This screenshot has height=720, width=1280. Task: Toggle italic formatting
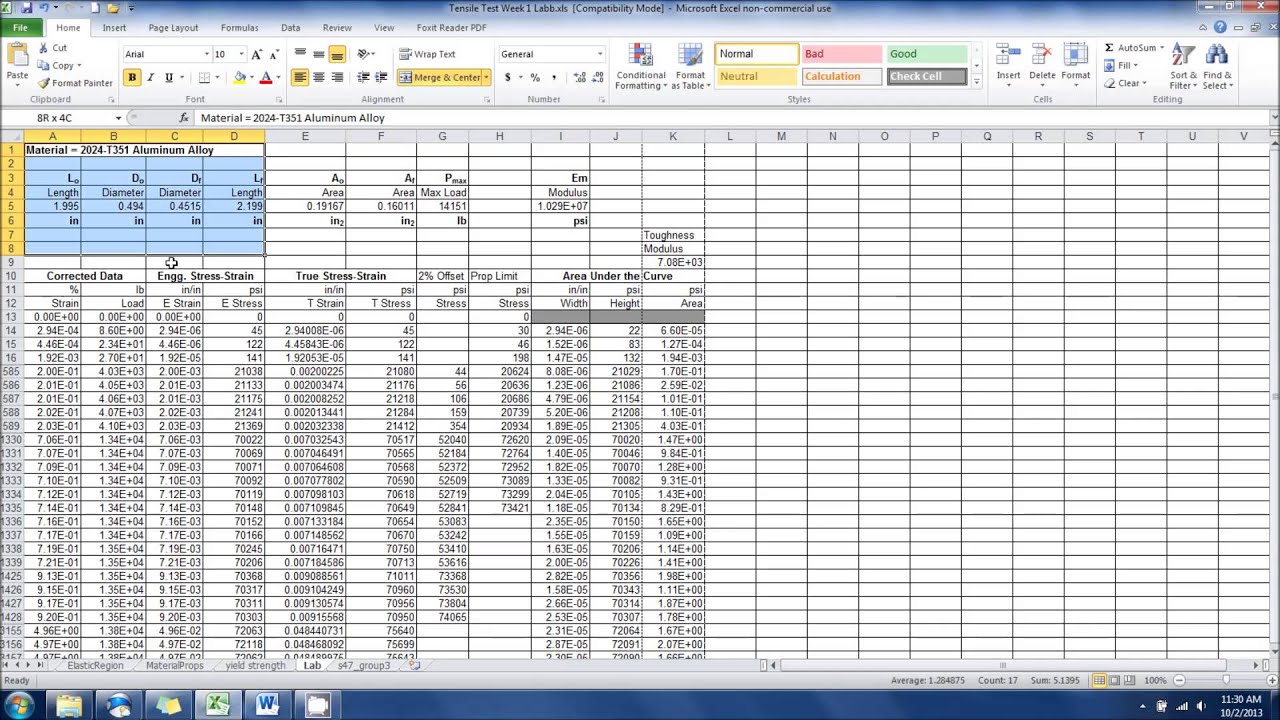150,77
